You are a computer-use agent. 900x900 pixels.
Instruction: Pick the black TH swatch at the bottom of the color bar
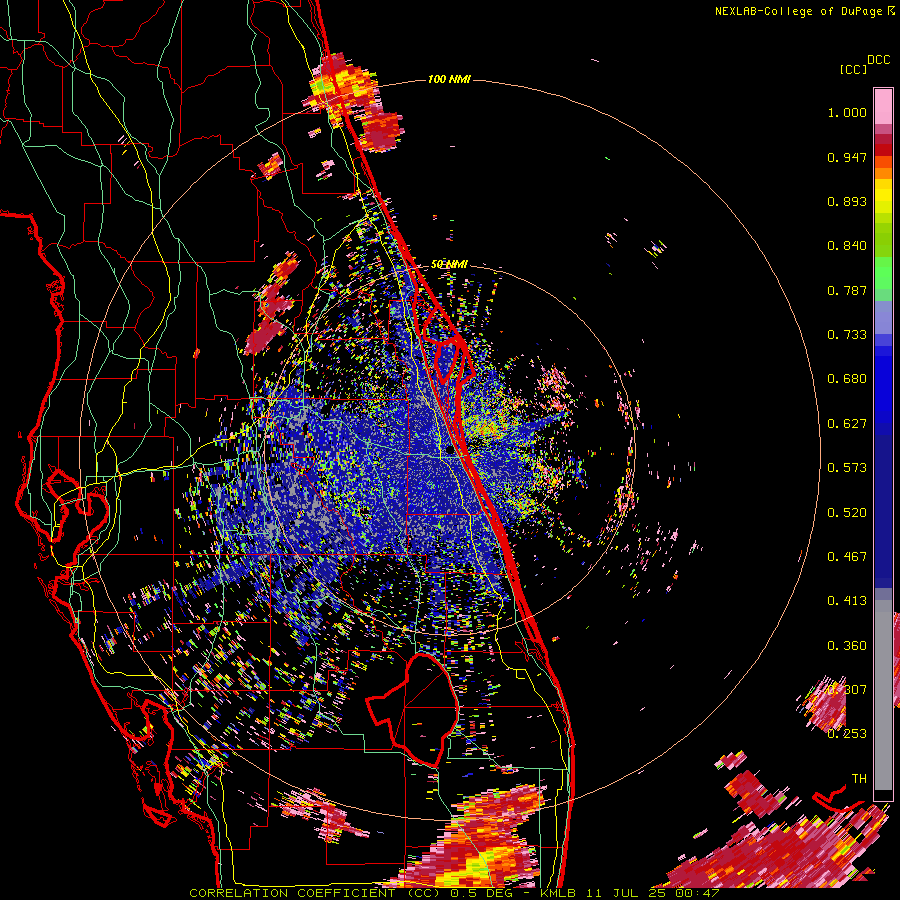click(x=883, y=796)
